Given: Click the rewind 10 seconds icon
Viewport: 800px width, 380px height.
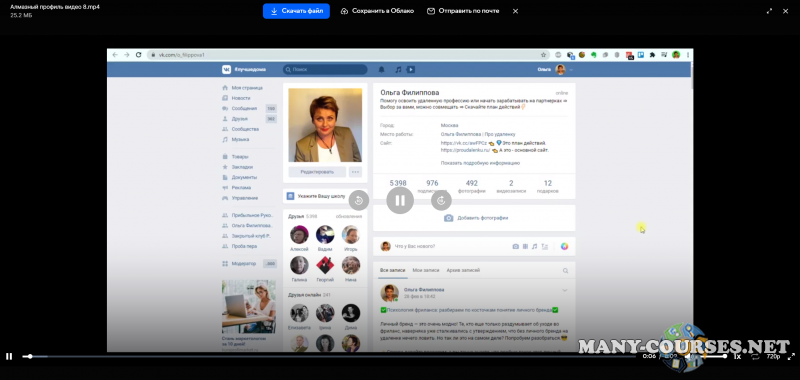Looking at the screenshot, I should (x=359, y=200).
